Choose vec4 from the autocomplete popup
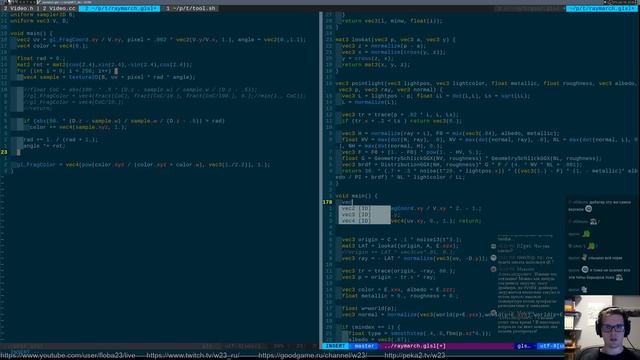 tap(364, 221)
